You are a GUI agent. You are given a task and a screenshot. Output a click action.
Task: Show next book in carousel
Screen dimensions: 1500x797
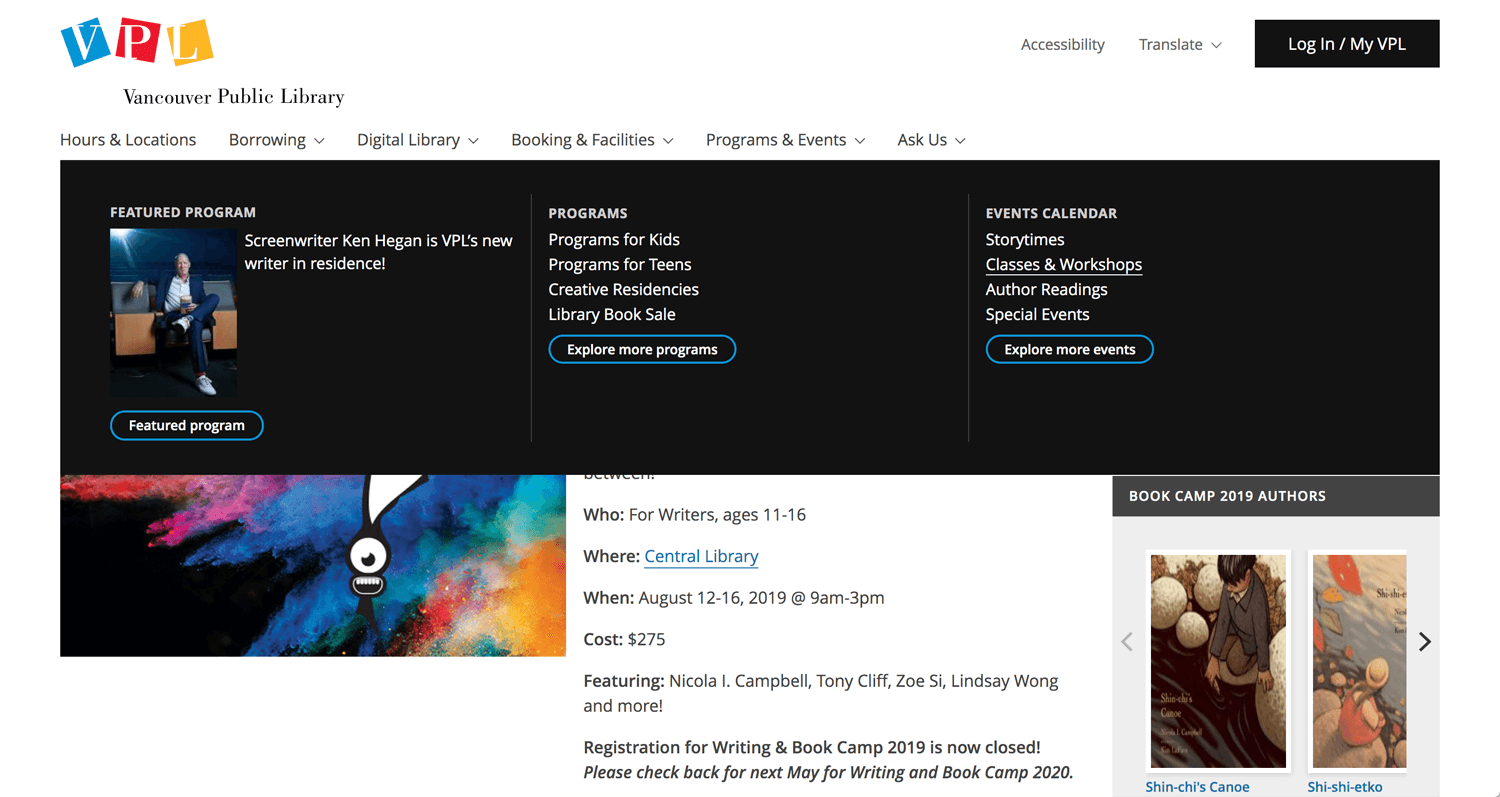tap(1425, 642)
